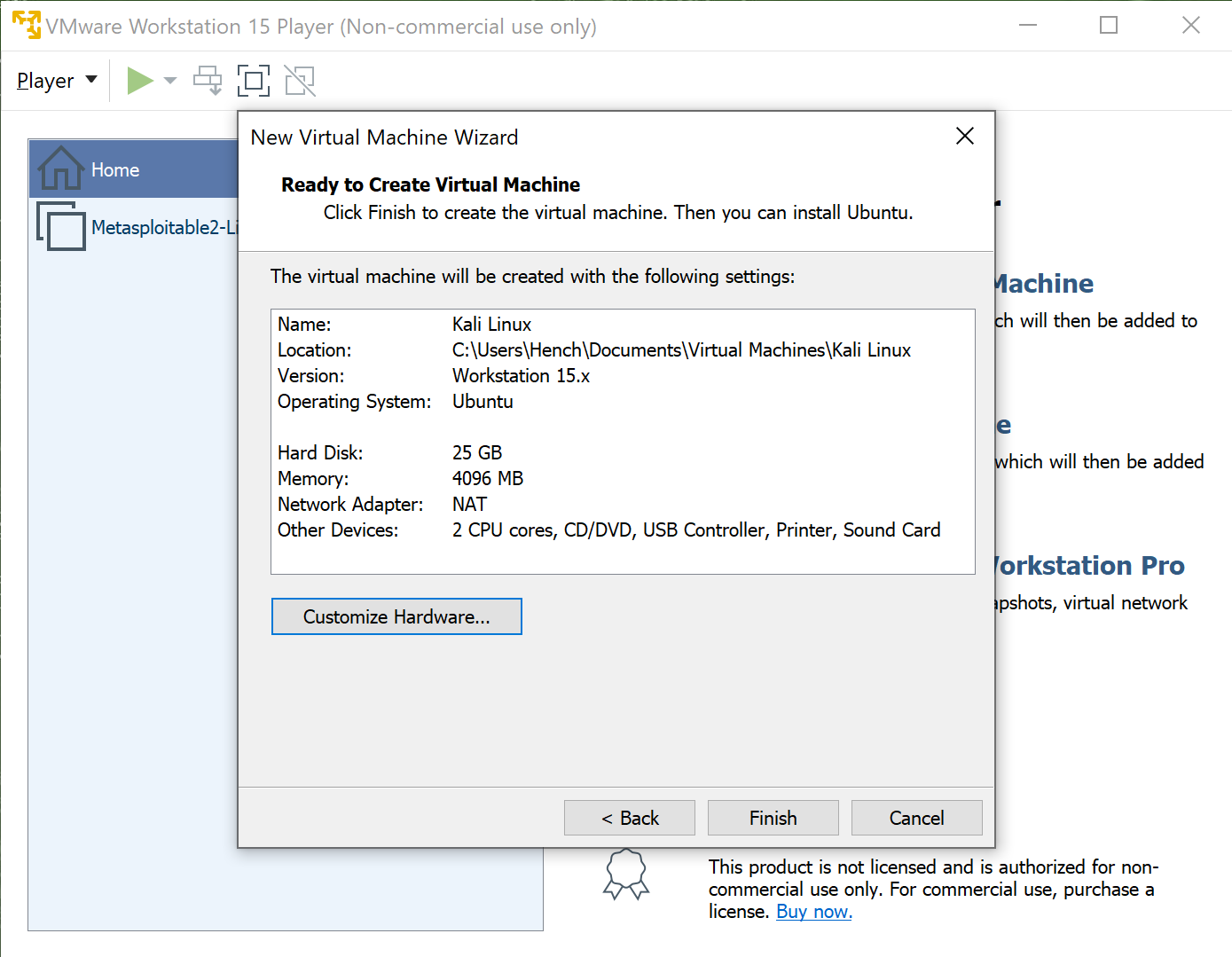Maximize the VMware Player window
Image resolution: width=1232 pixels, height=957 pixels.
(1109, 26)
